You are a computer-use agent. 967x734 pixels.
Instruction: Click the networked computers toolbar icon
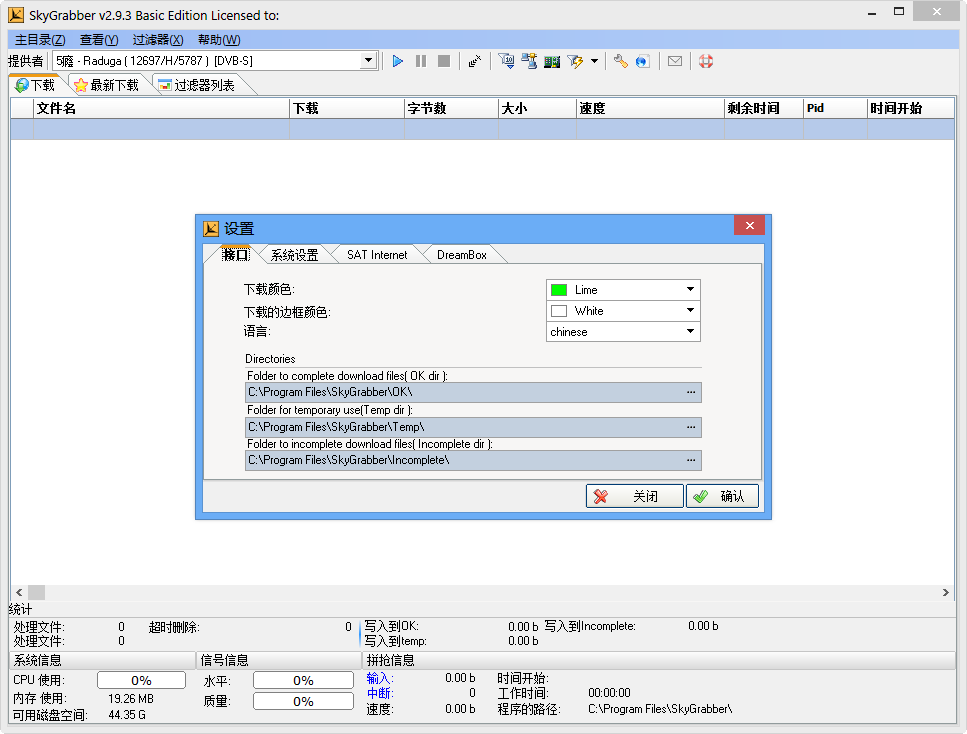[529, 61]
